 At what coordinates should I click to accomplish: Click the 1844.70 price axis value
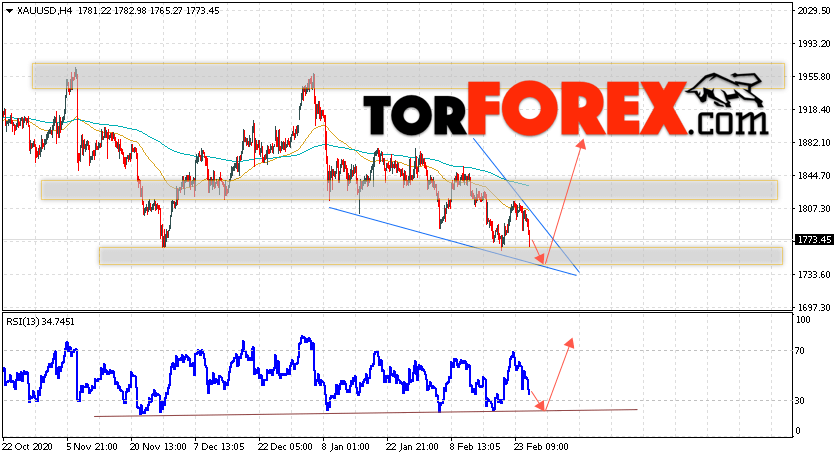(x=814, y=175)
